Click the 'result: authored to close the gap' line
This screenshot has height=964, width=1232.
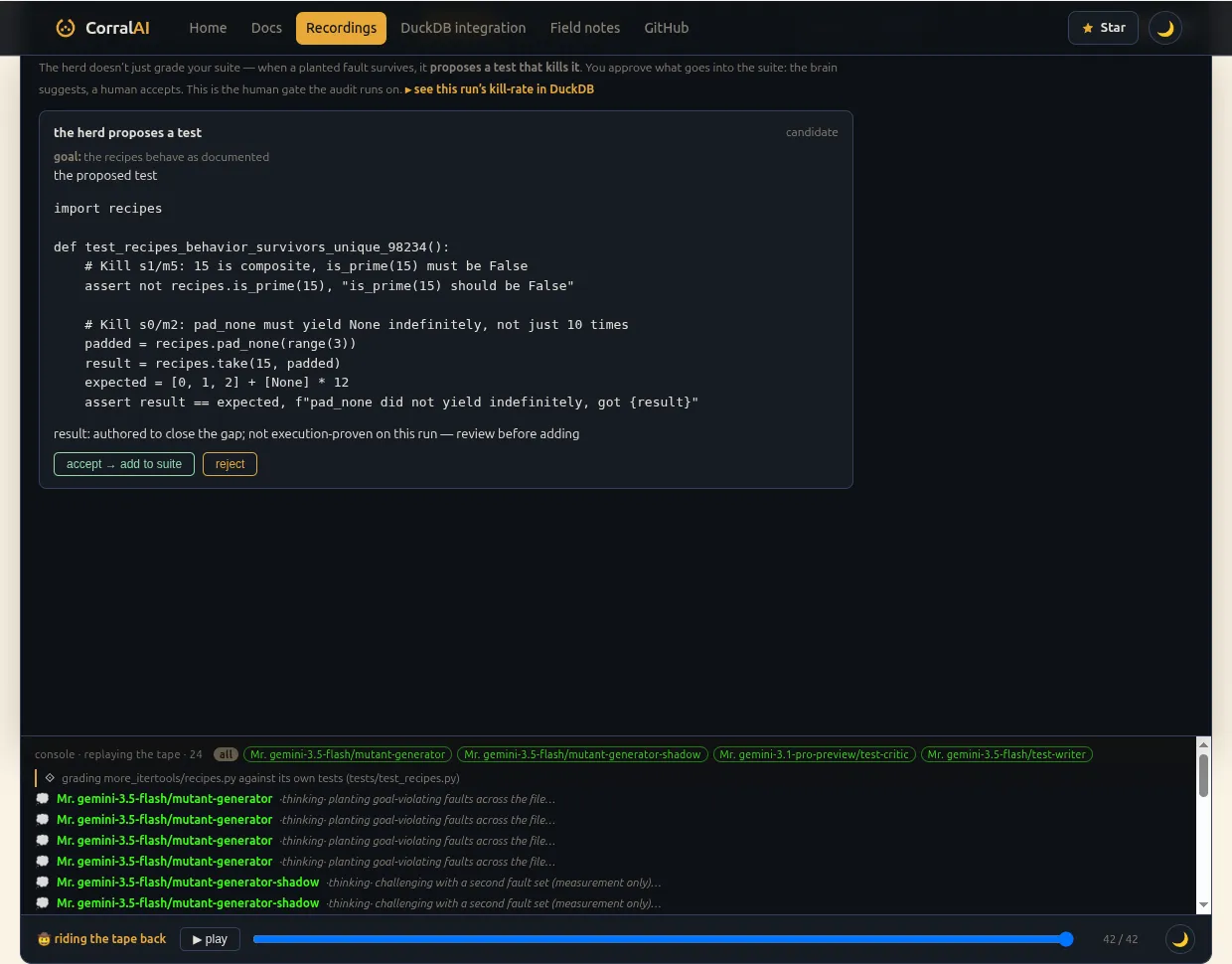(x=316, y=434)
